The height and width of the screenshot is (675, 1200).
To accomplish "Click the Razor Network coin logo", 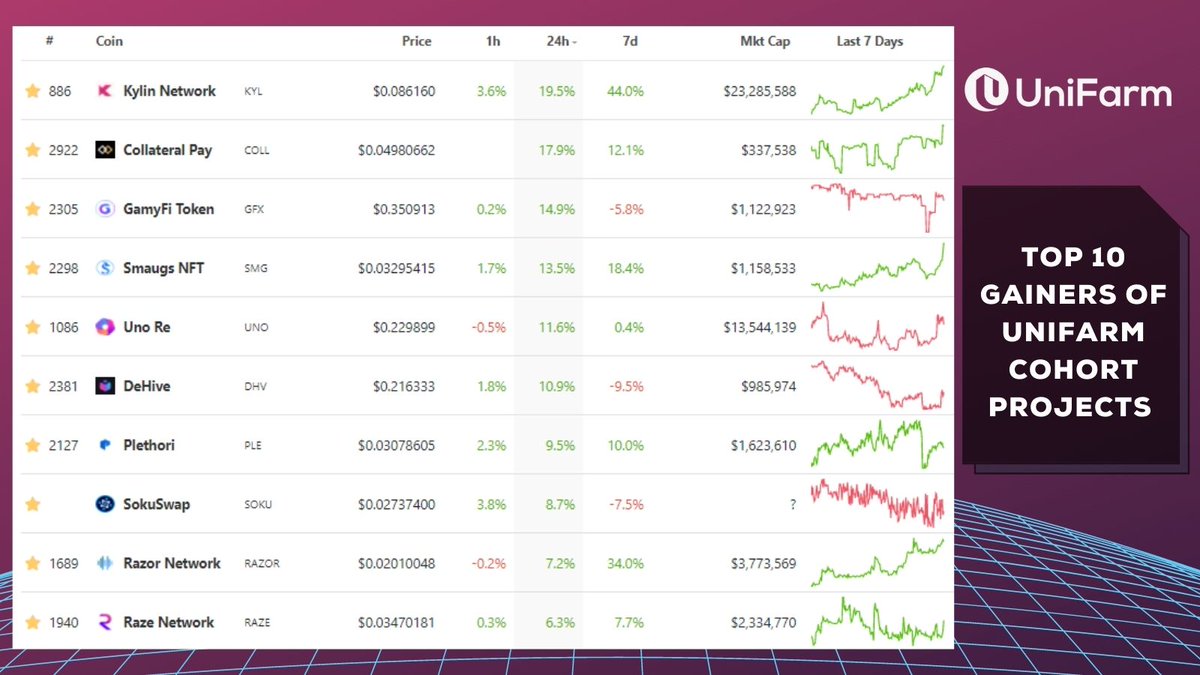I will [x=104, y=563].
